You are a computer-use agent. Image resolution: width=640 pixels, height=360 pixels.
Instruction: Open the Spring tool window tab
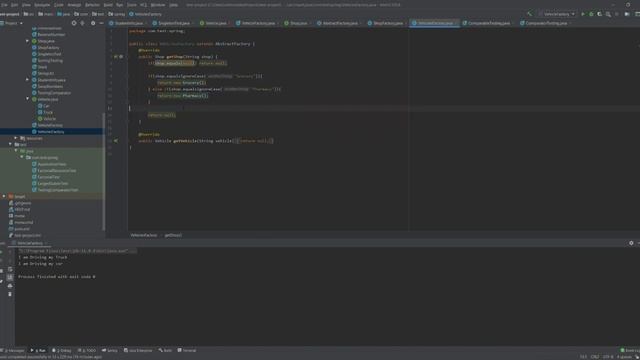110,350
